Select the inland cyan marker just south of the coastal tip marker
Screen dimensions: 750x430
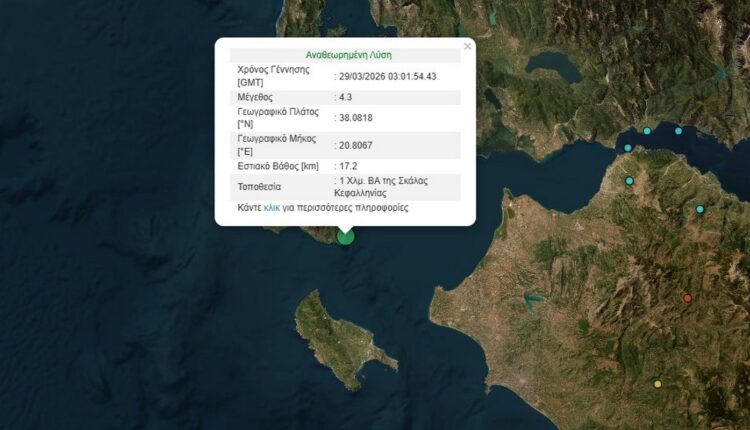pyautogui.click(x=630, y=181)
